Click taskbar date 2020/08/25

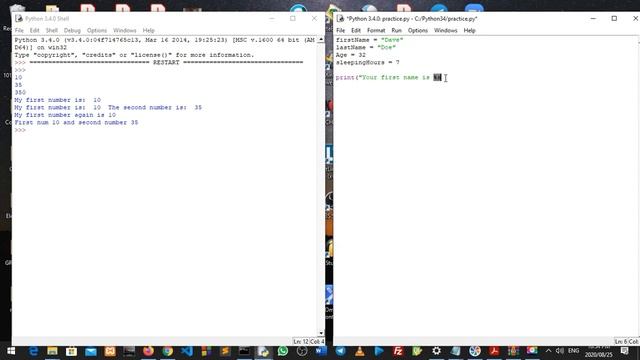coord(599,355)
